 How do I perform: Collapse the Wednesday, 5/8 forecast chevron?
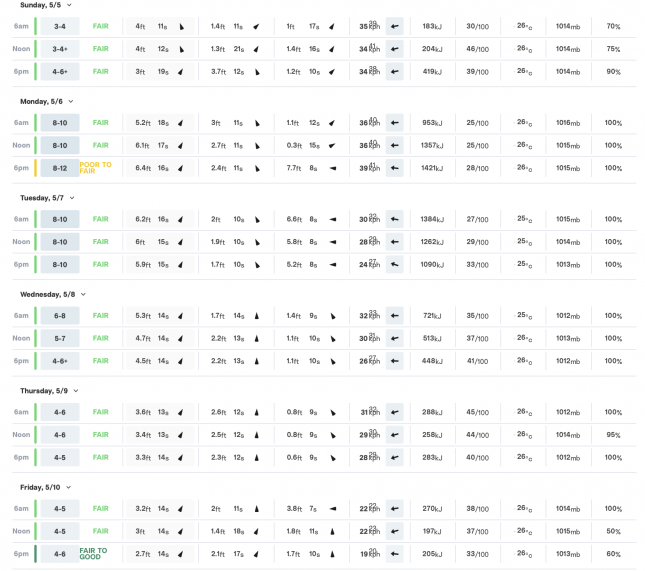pyautogui.click(x=83, y=294)
